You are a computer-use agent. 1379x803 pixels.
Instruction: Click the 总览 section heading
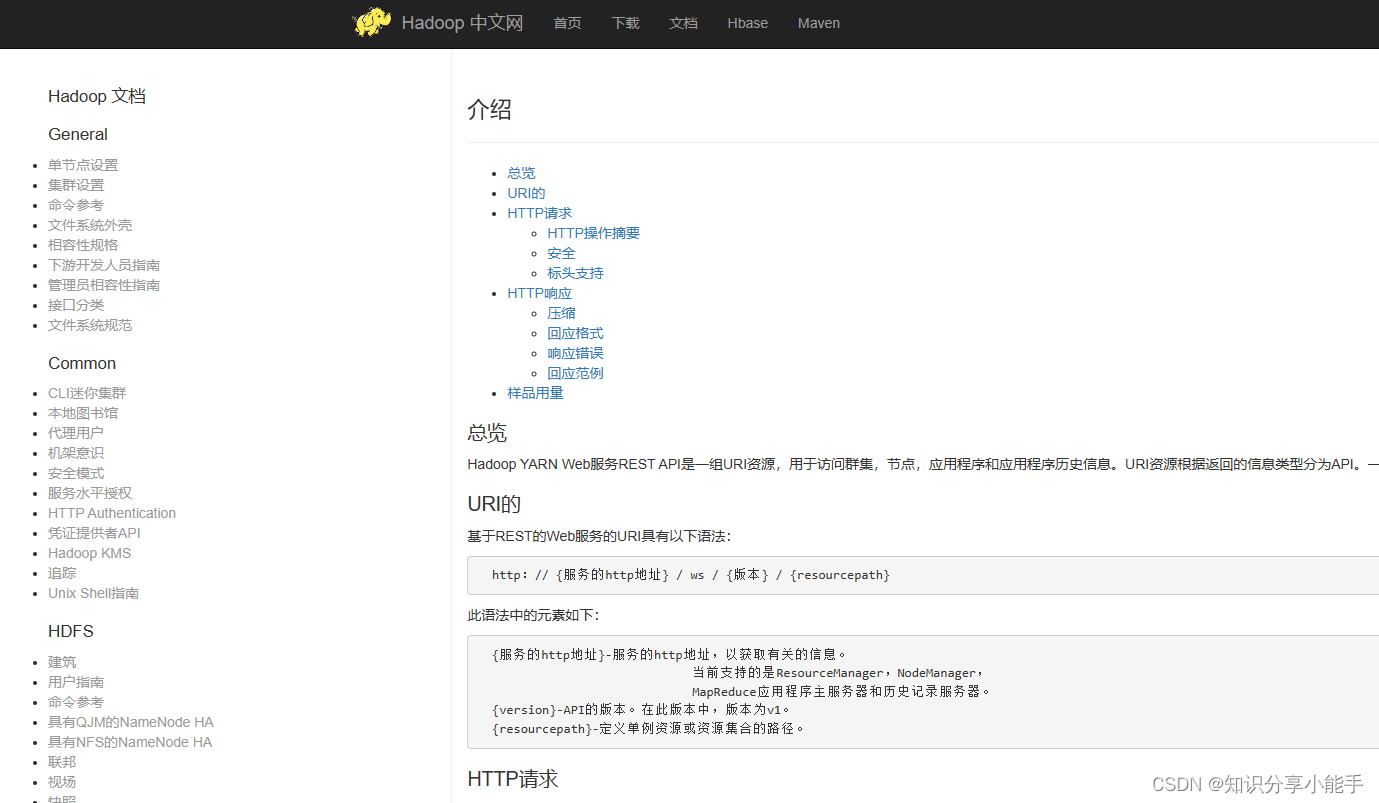click(487, 433)
